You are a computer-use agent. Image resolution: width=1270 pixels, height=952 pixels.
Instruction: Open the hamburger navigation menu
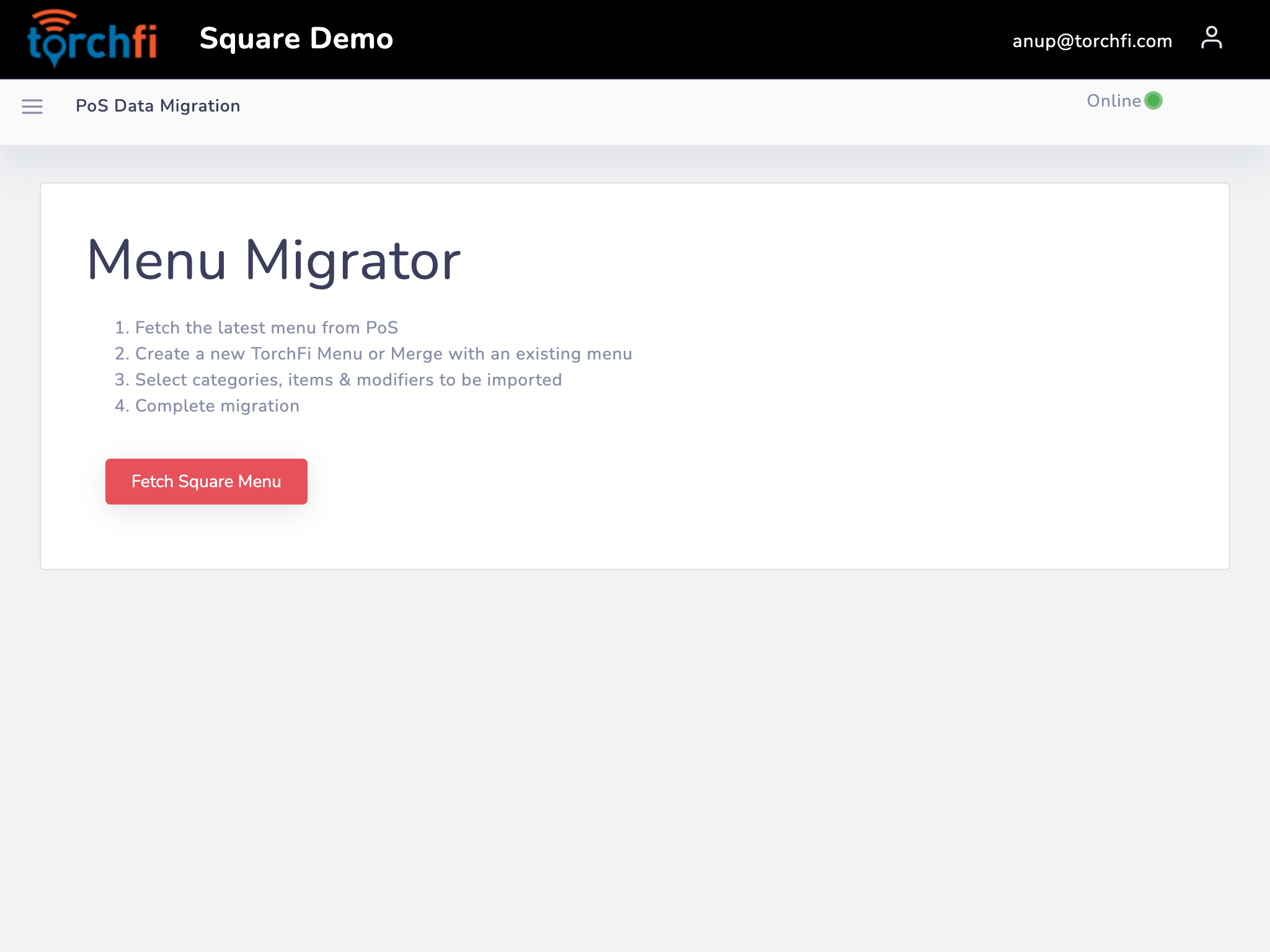(32, 107)
